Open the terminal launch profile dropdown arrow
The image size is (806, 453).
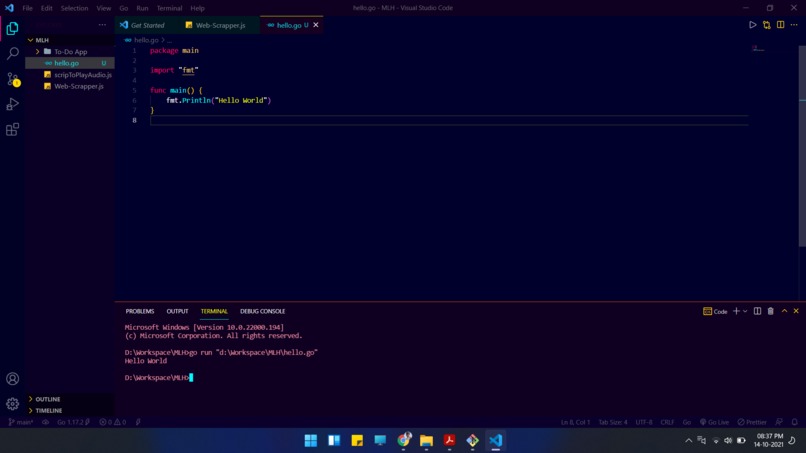[x=745, y=311]
